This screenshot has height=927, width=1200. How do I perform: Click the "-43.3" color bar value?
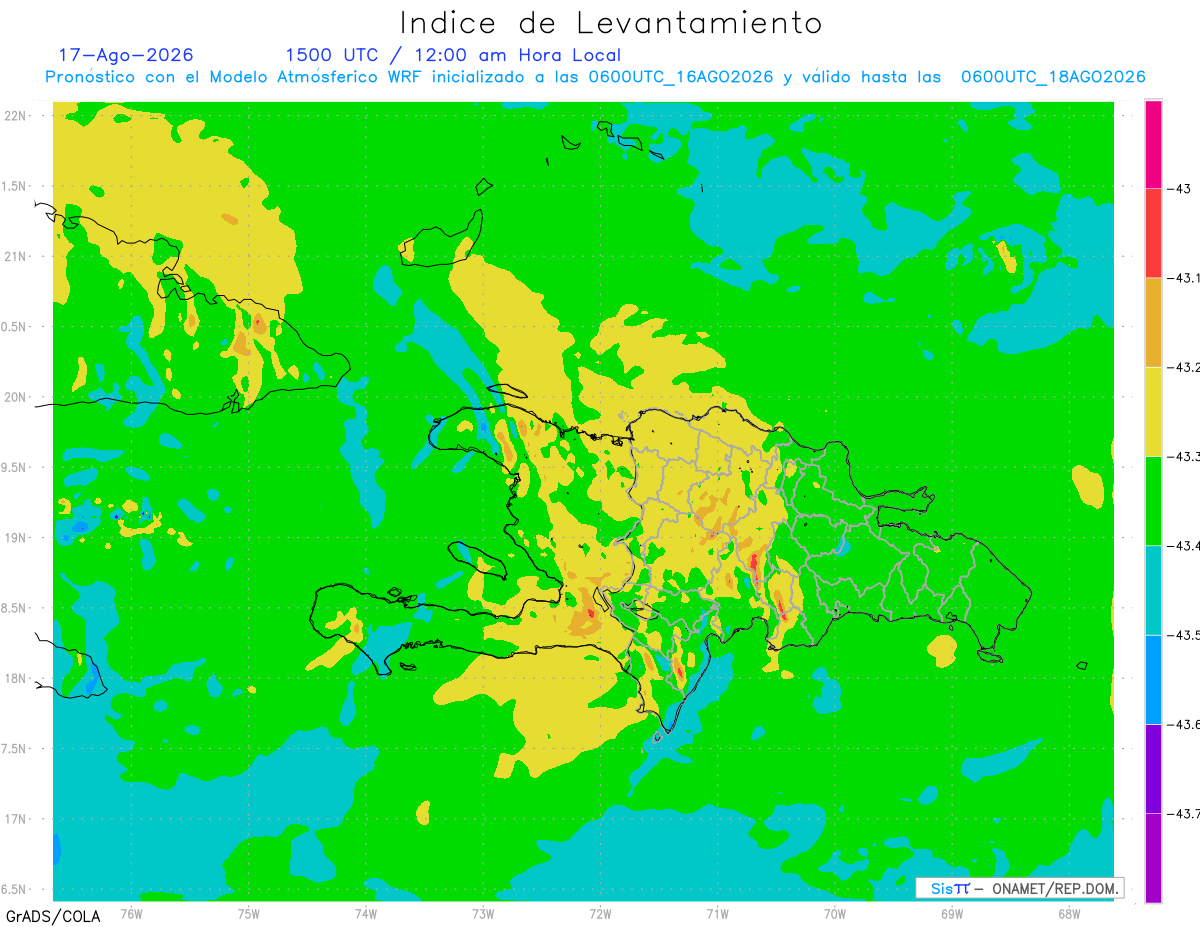pyautogui.click(x=1183, y=456)
